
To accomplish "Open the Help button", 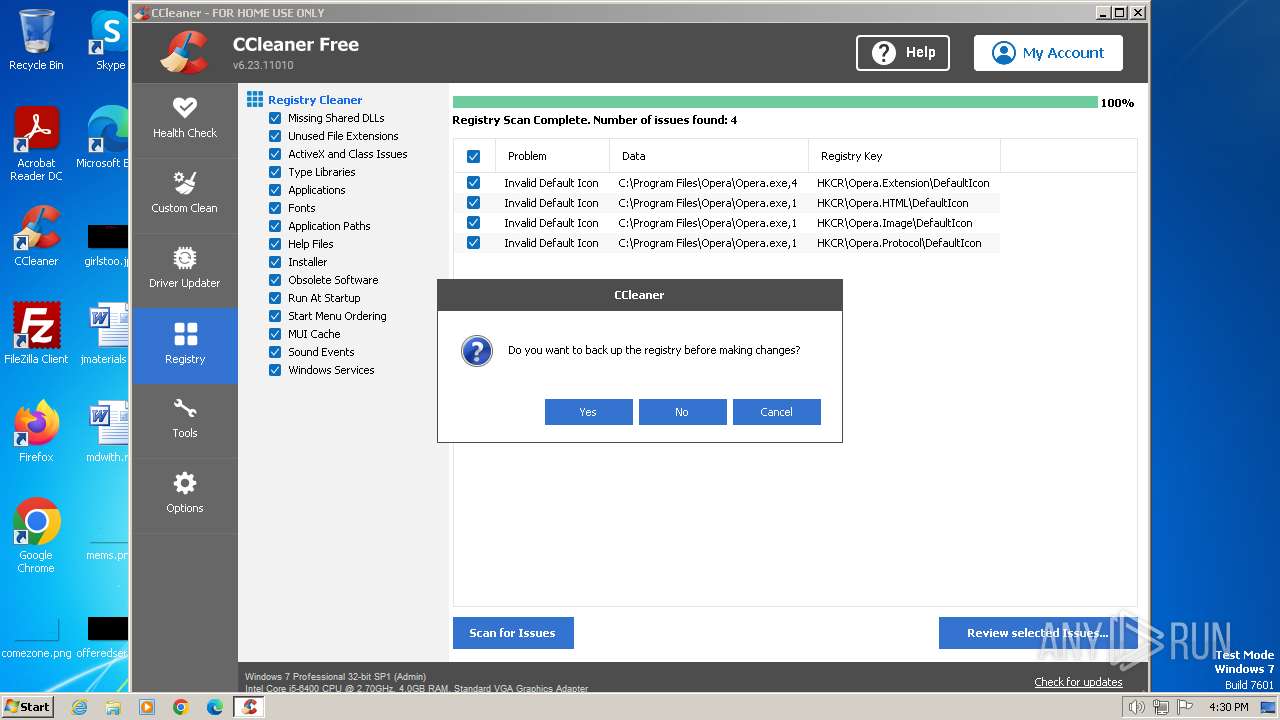I will tap(903, 53).
